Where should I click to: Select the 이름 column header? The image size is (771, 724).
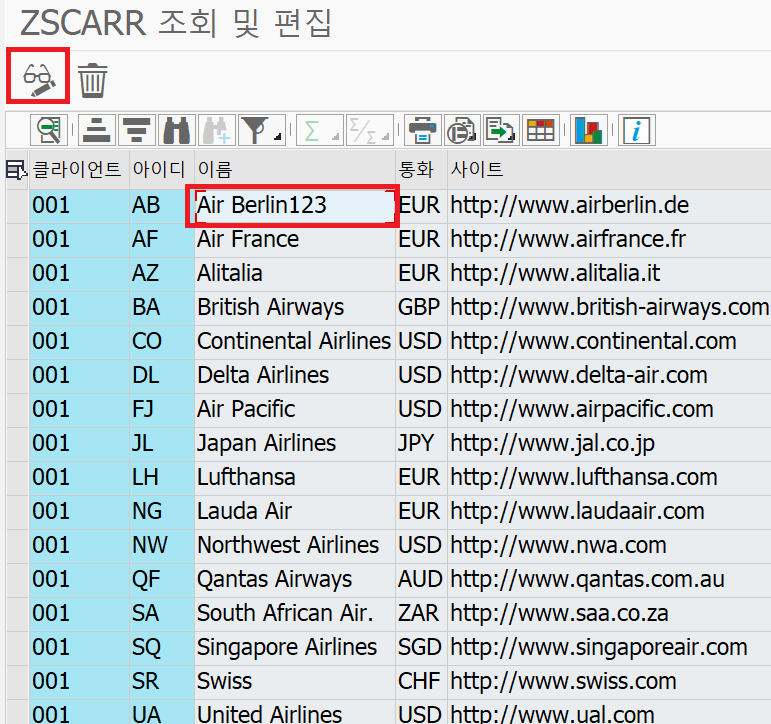(x=295, y=170)
